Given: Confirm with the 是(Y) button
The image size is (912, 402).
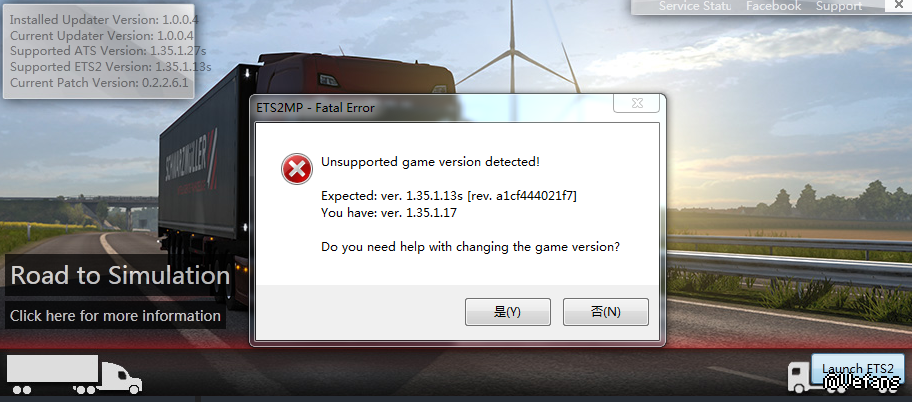Looking at the screenshot, I should click(507, 312).
